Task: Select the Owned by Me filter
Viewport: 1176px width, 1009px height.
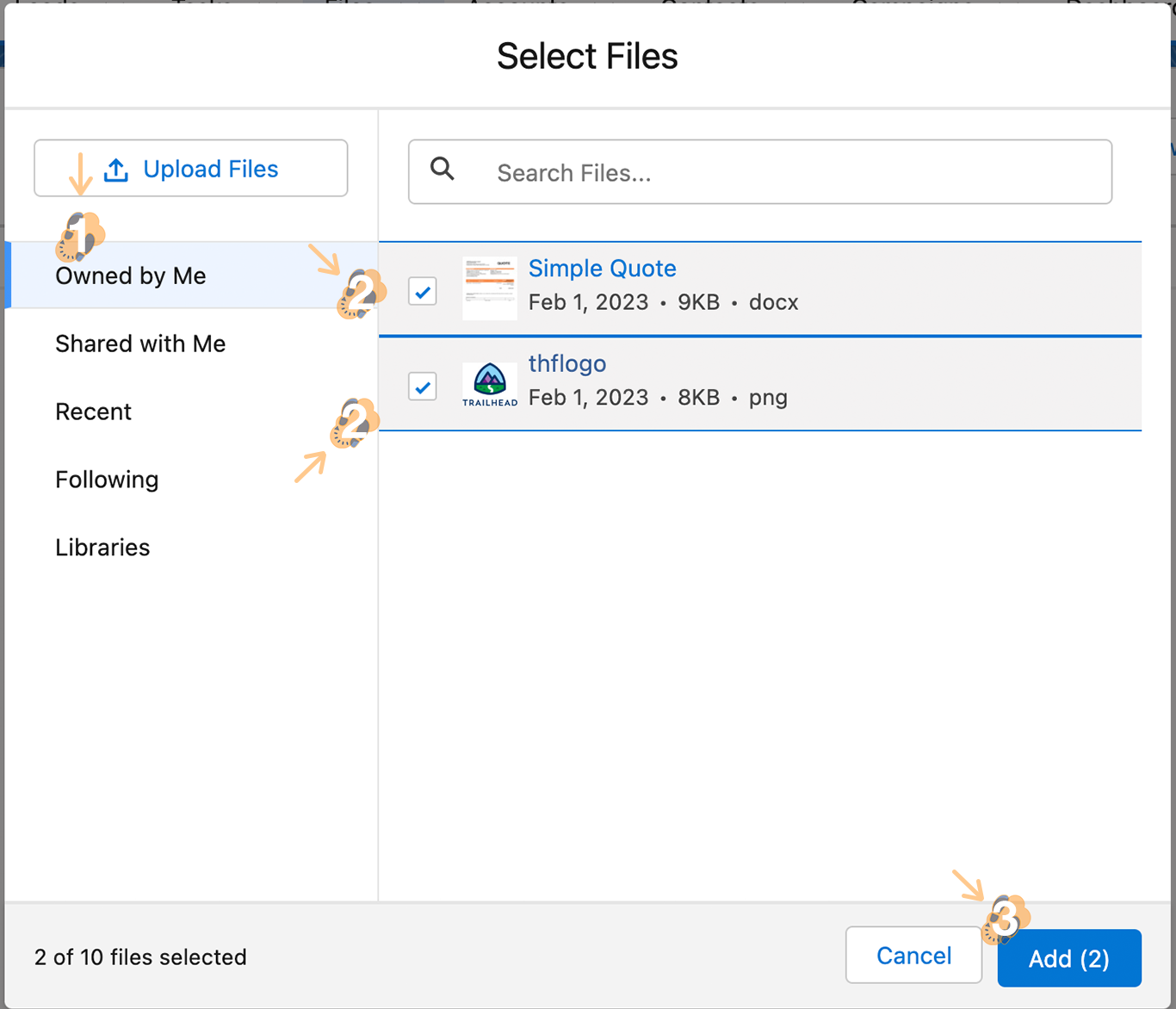Action: pos(131,275)
